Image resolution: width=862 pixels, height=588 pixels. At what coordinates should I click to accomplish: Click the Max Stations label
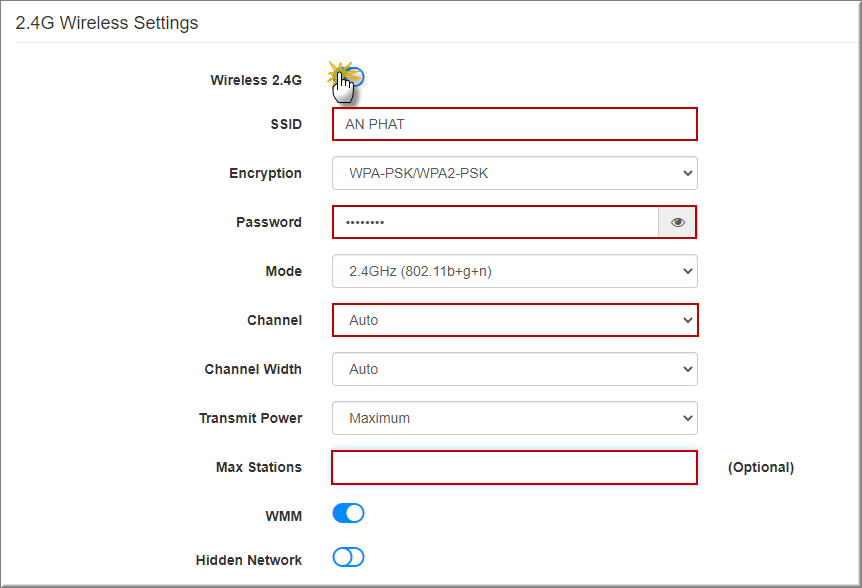tap(258, 467)
